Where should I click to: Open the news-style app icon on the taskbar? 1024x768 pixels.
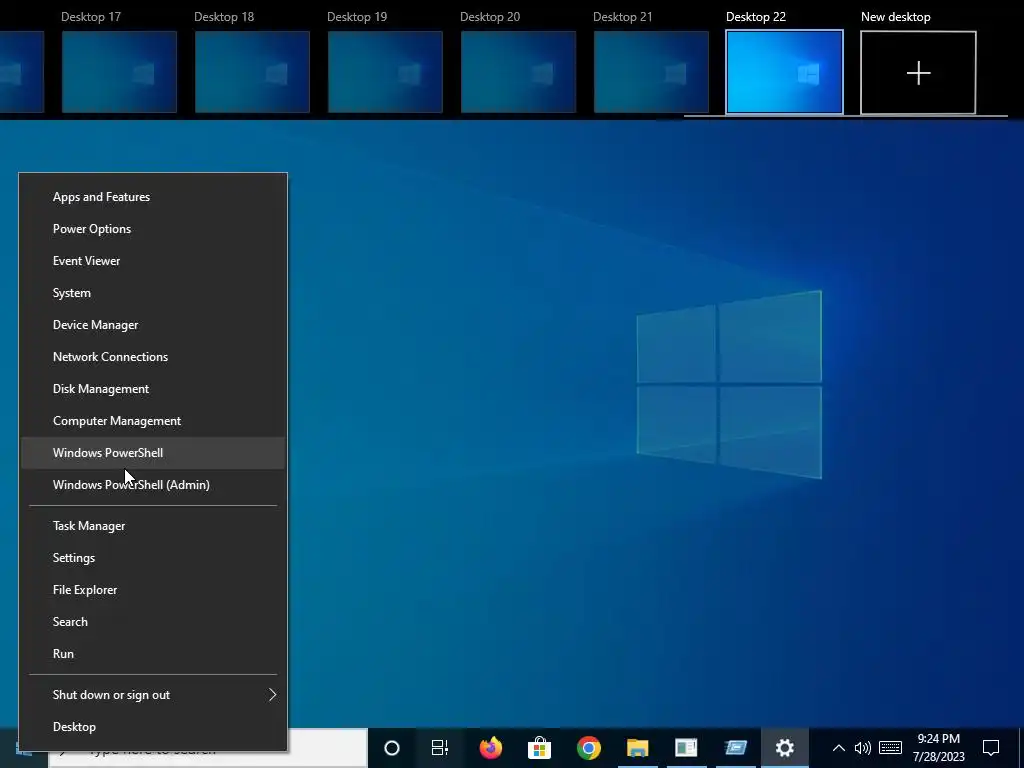686,748
